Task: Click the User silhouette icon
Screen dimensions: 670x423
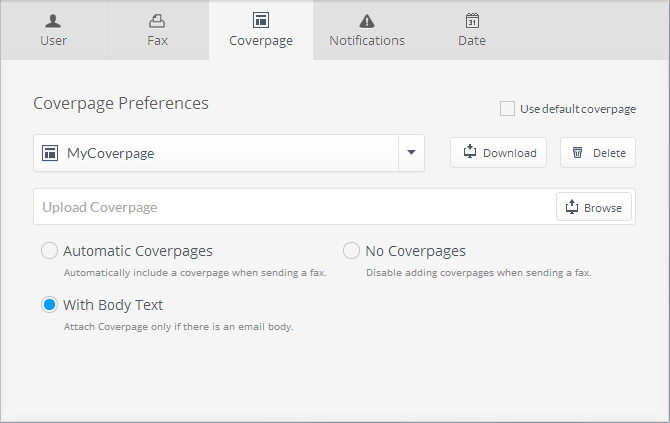Action: pos(53,21)
